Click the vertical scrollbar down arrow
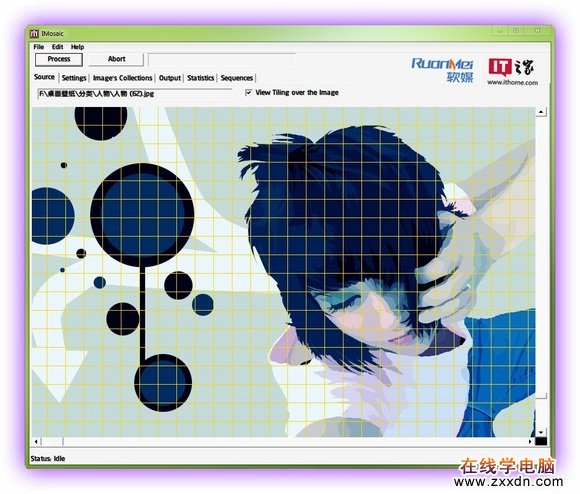580x494 pixels. coord(541,432)
